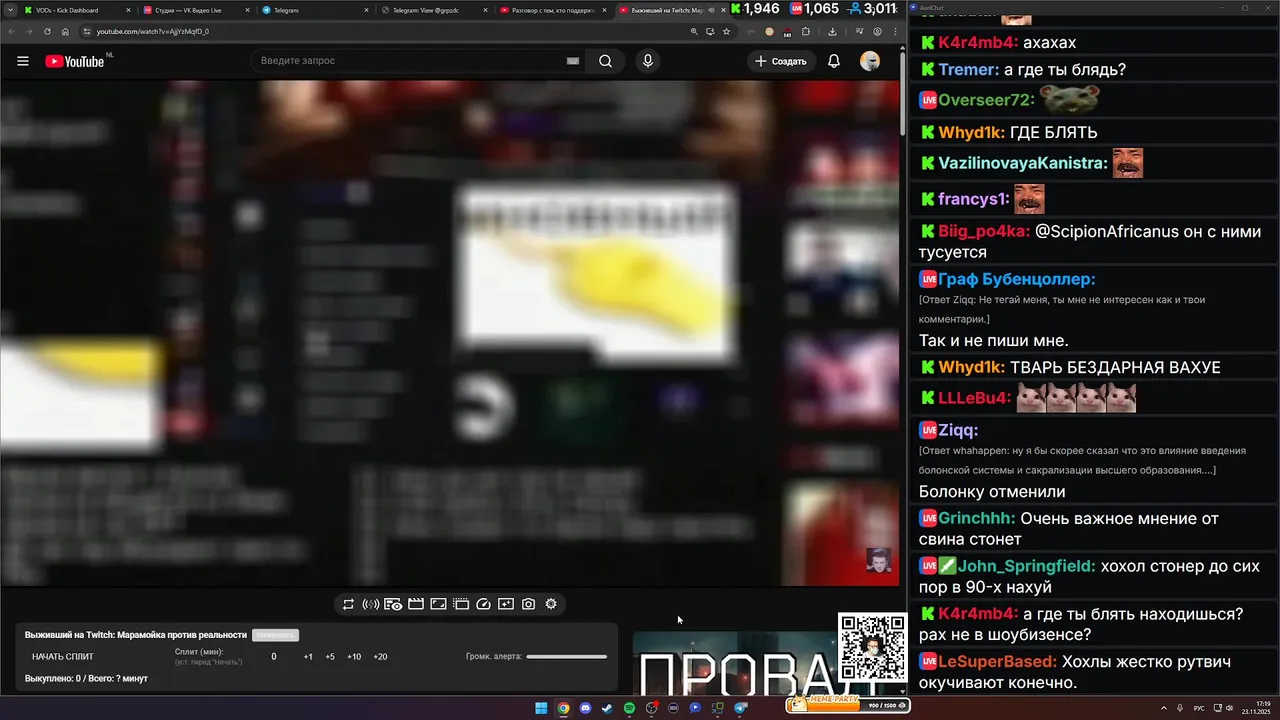Add +20 minutes to split
This screenshot has width=1280, height=720.
[380, 657]
